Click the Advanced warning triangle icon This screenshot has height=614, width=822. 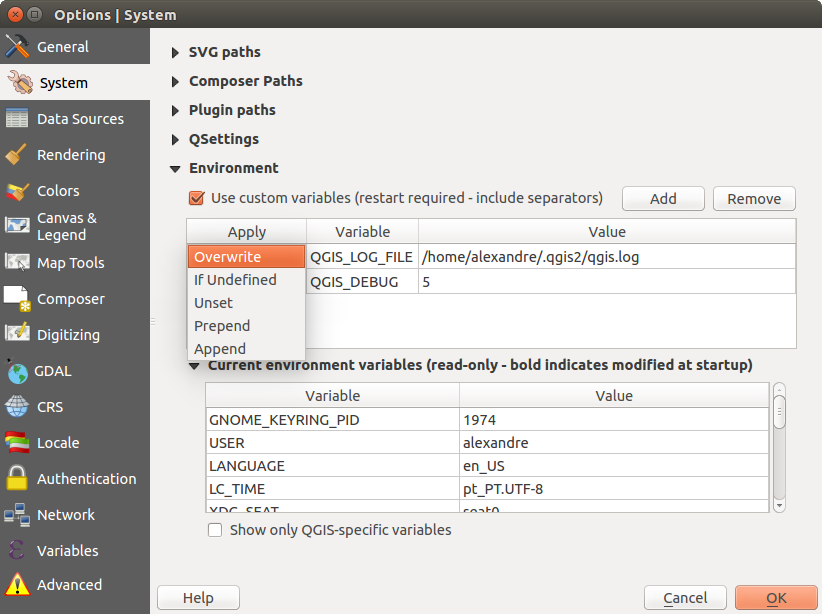click(x=17, y=585)
